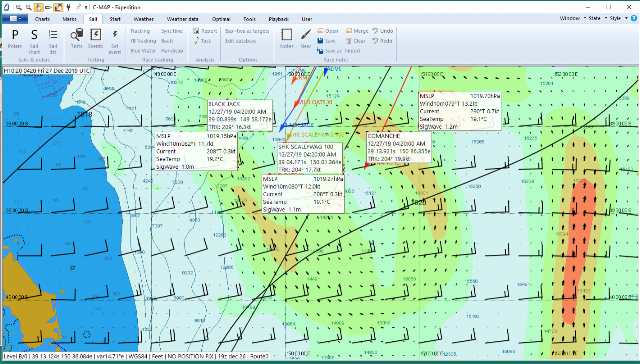Toggle the highlighted arrow tool in quick toolbar
Screen dimensions: 640x364
click(58, 7)
